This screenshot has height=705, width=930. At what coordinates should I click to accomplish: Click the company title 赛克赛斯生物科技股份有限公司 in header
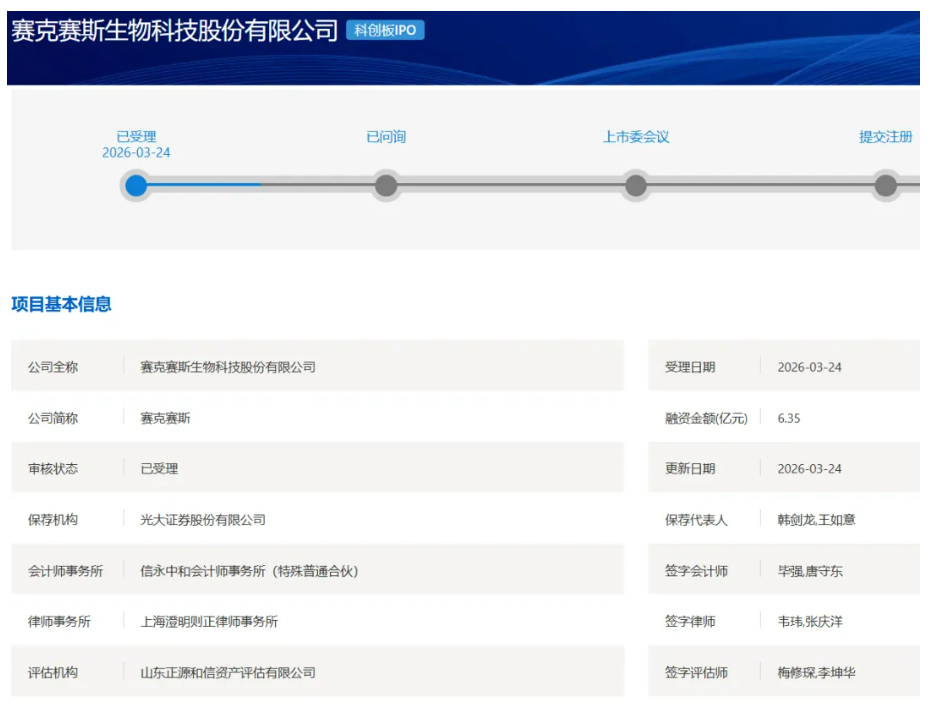click(x=175, y=31)
